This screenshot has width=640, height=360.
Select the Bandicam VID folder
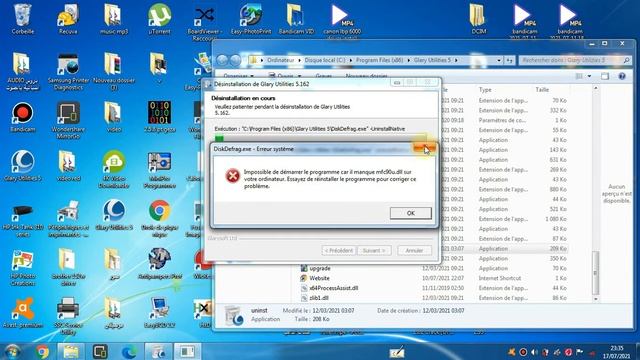tap(296, 19)
